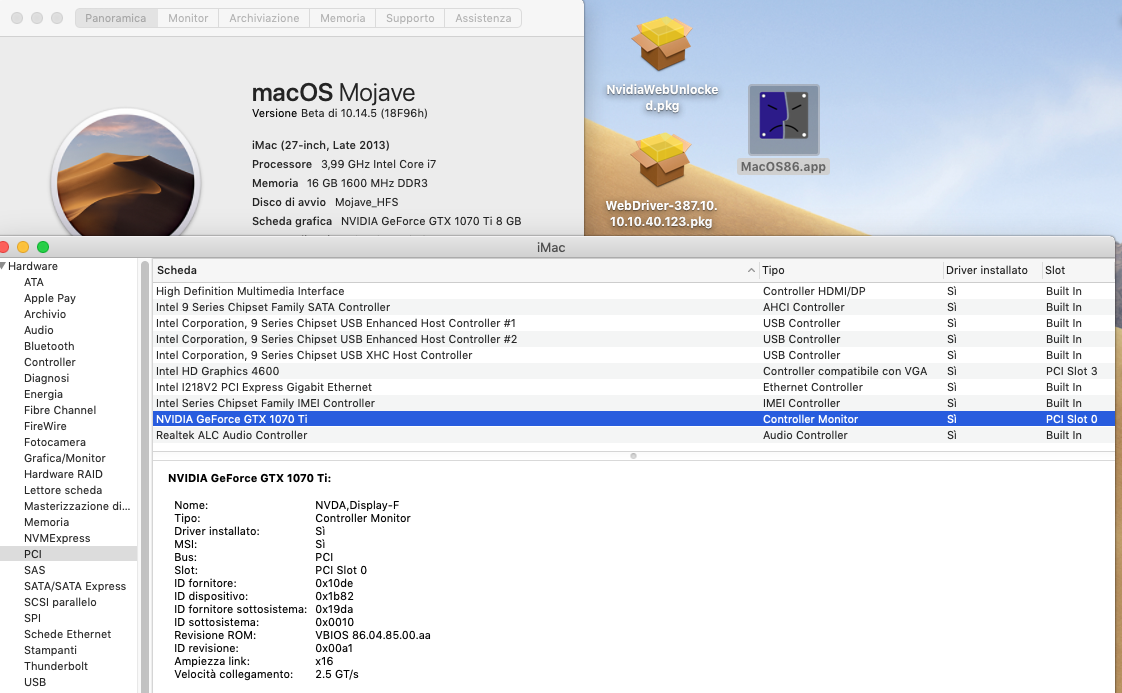Switch to the Monitor tab
This screenshot has width=1122, height=693.
[x=188, y=18]
